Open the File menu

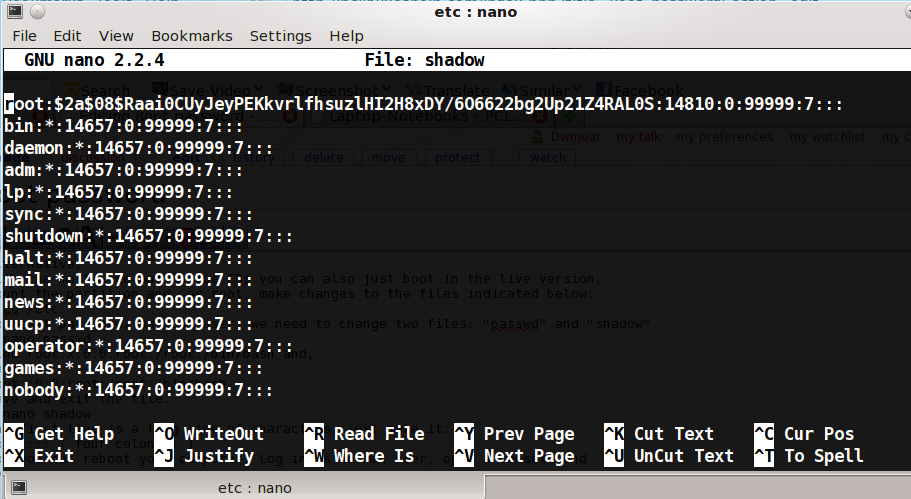24,36
